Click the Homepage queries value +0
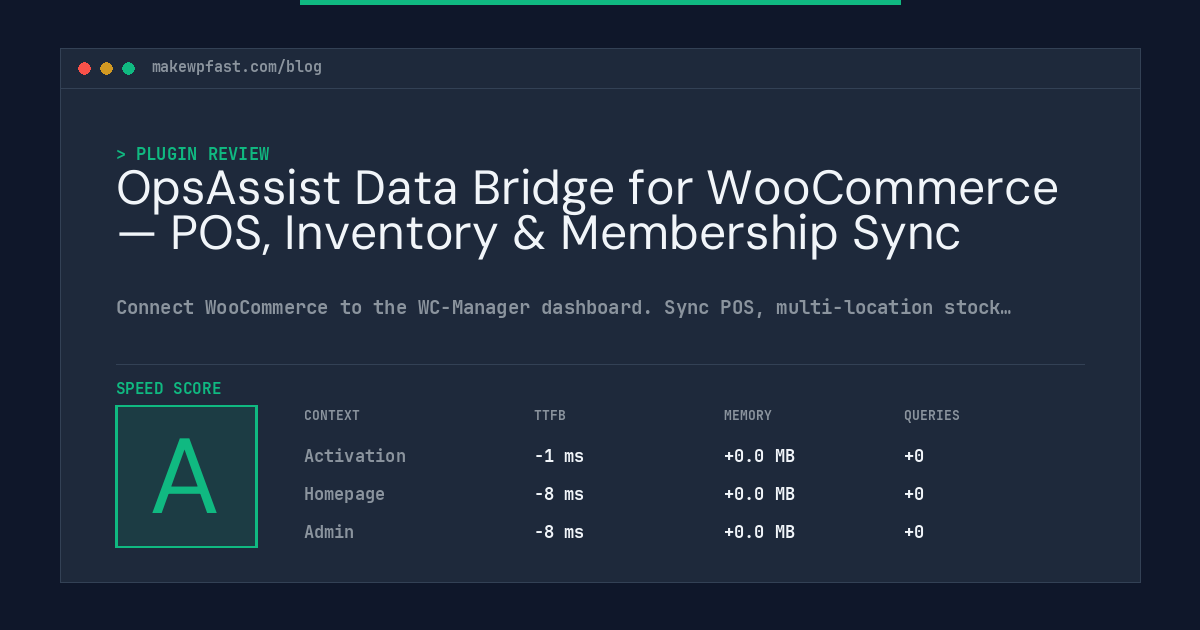Screen dimensions: 1200x630 914,494
